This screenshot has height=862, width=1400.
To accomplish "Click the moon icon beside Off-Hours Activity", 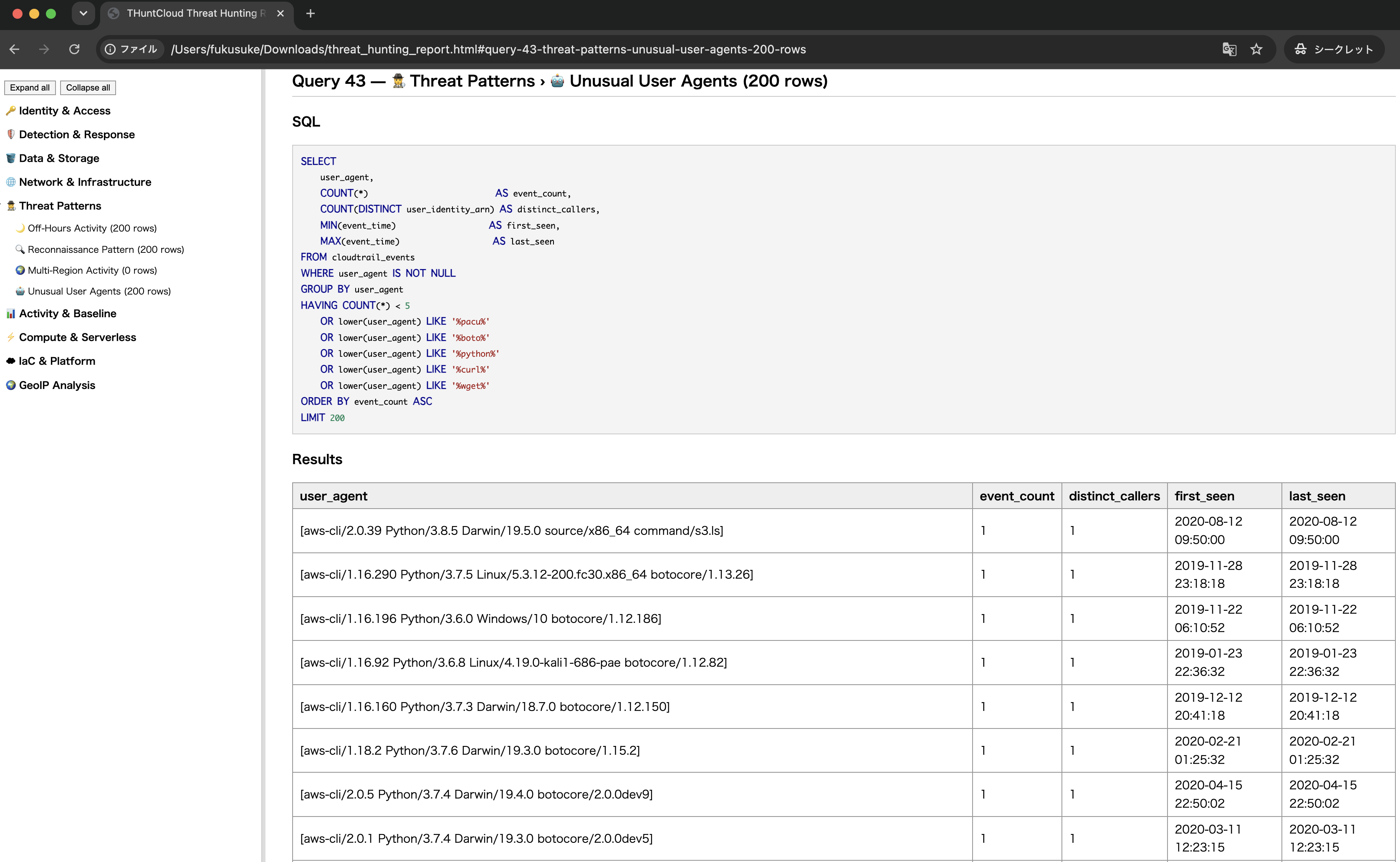I will click(20, 228).
